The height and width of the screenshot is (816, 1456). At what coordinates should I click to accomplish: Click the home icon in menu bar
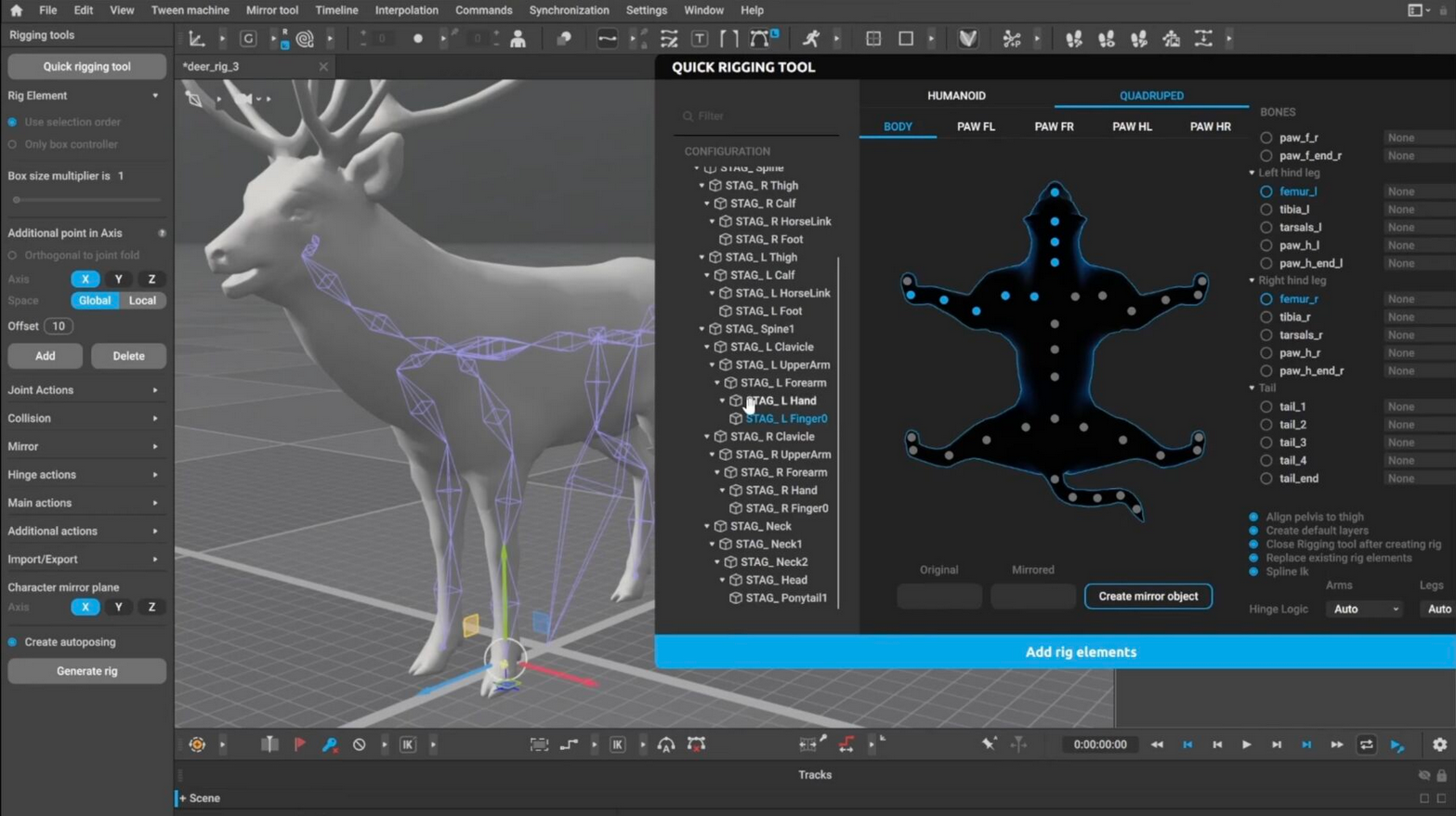16,10
